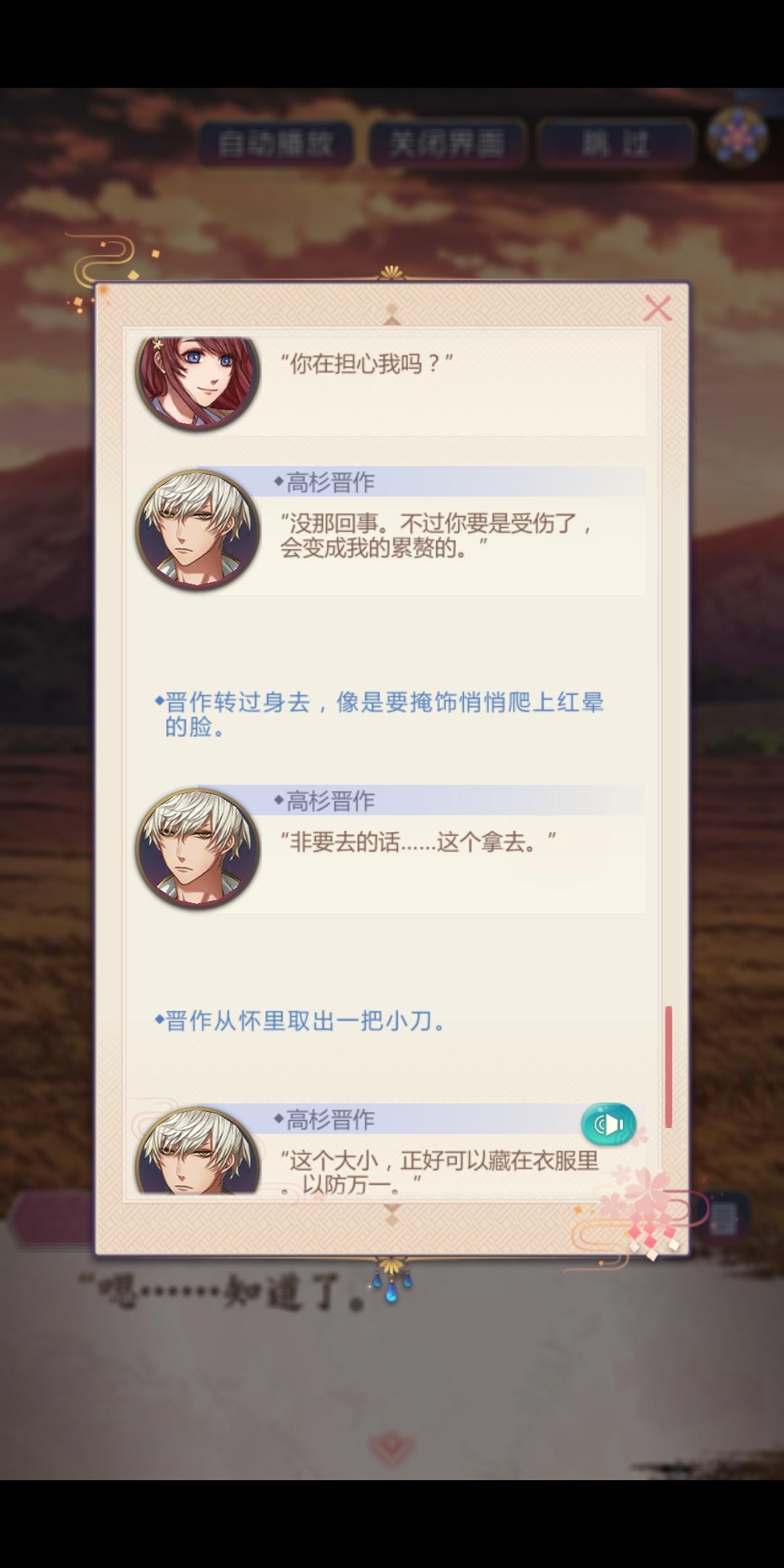Viewport: 784px width, 1568px height.
Task: Open the flower emblem menu icon
Action: pyautogui.click(x=738, y=137)
